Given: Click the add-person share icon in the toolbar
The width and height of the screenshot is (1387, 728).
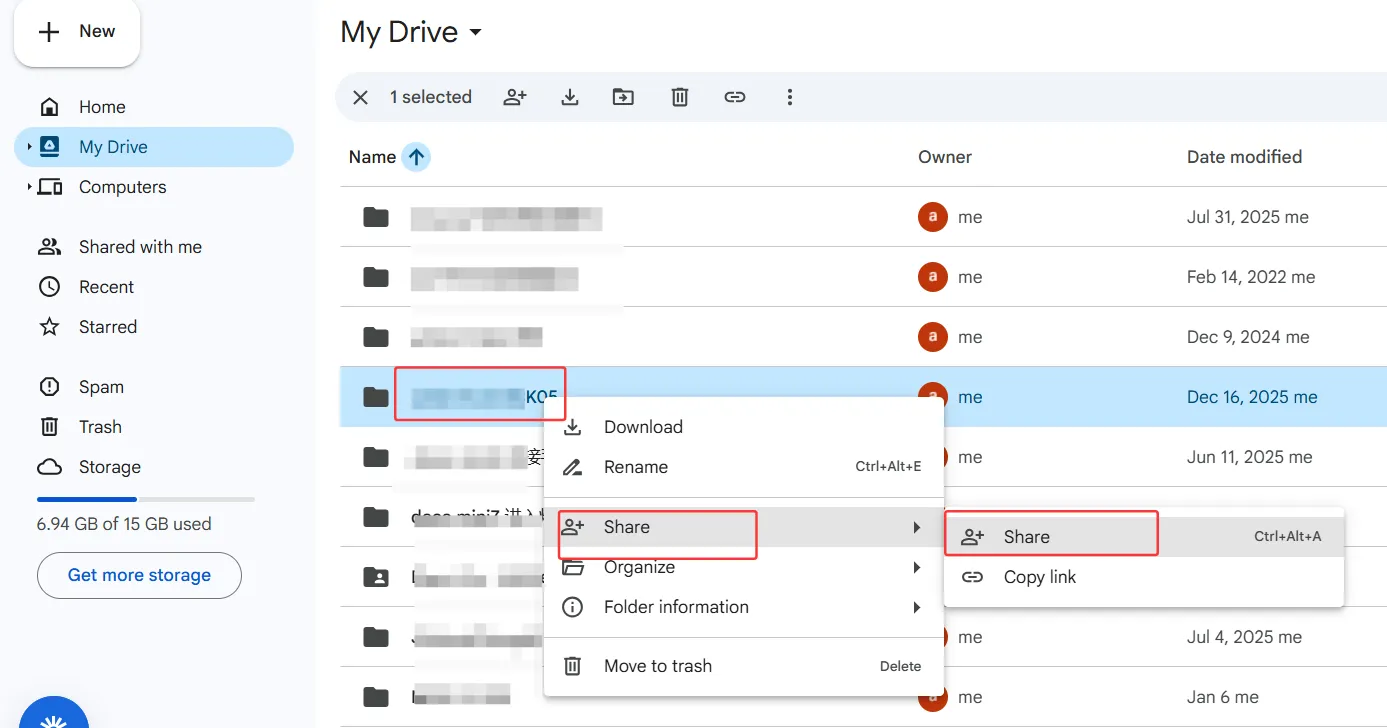Looking at the screenshot, I should [x=515, y=97].
